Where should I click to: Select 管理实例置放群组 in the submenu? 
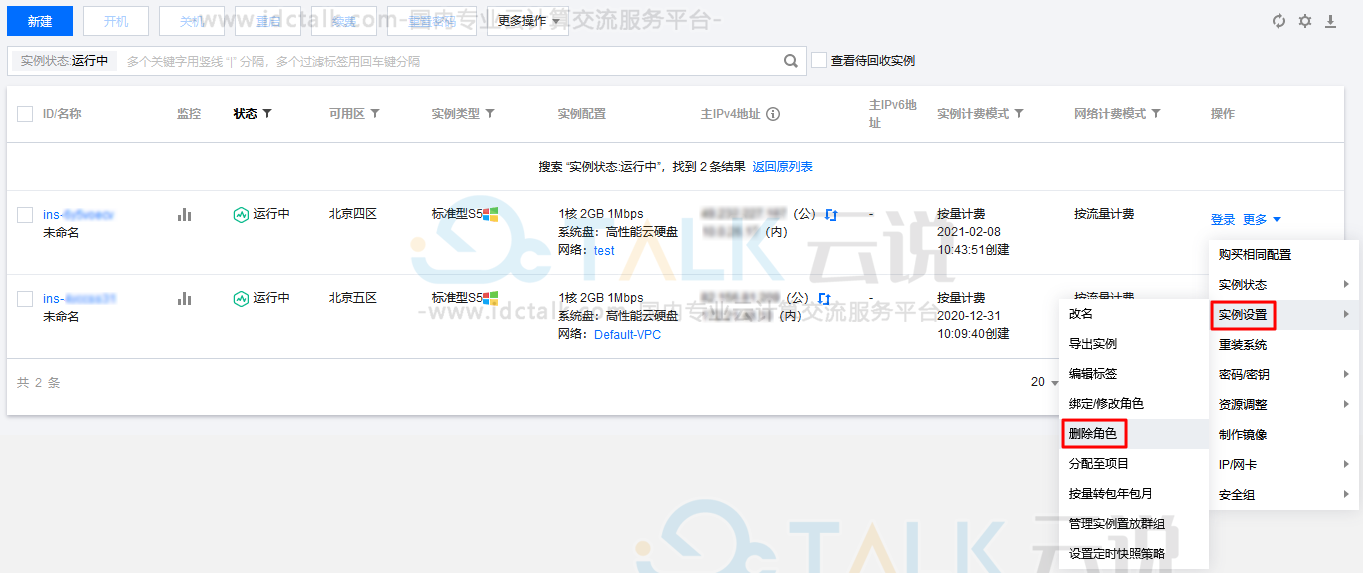[1134, 524]
